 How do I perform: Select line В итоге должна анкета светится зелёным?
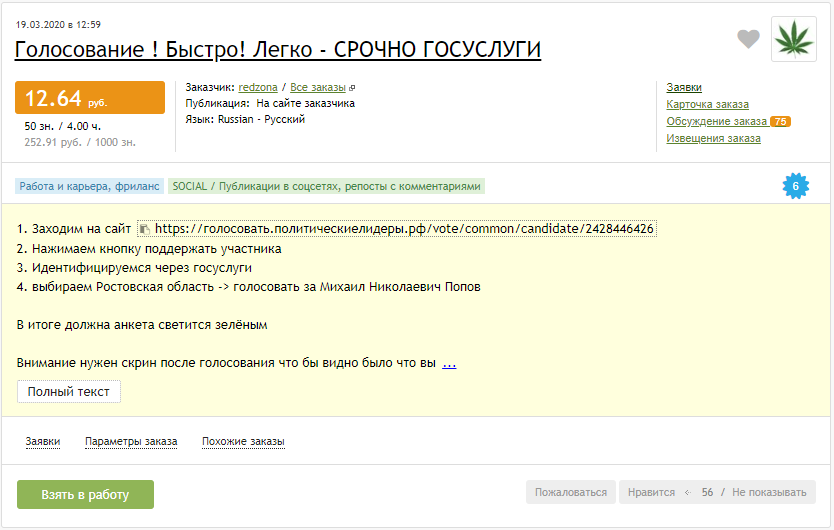pos(142,325)
